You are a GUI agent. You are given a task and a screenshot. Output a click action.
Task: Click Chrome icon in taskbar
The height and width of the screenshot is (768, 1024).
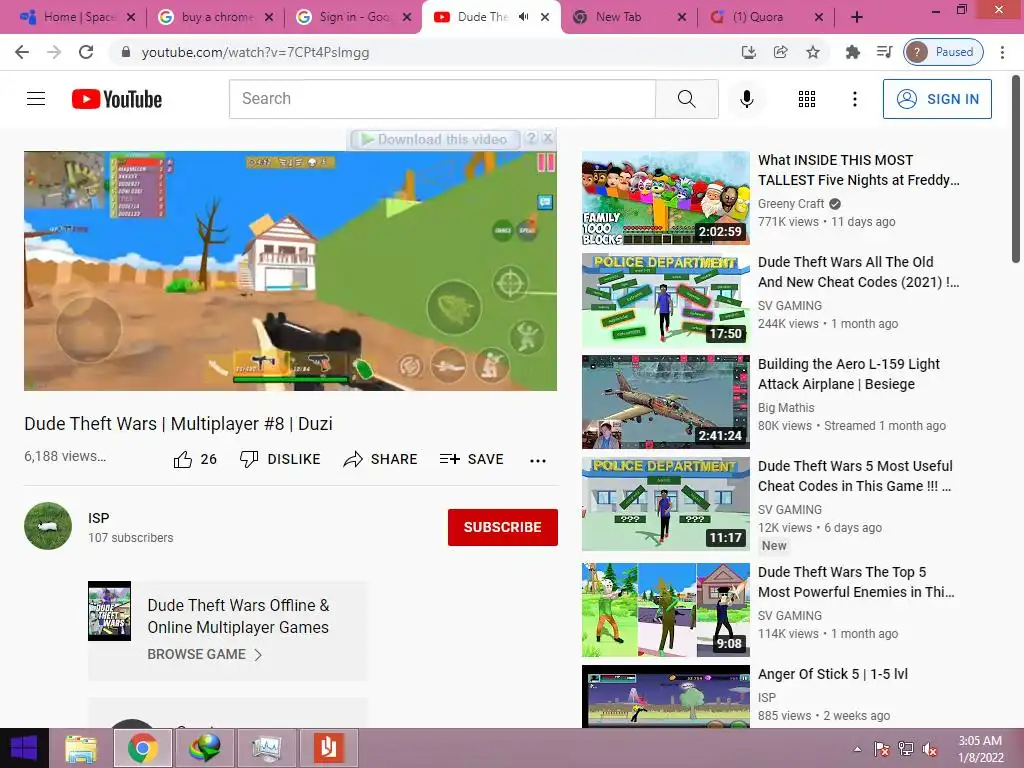pyautogui.click(x=143, y=748)
